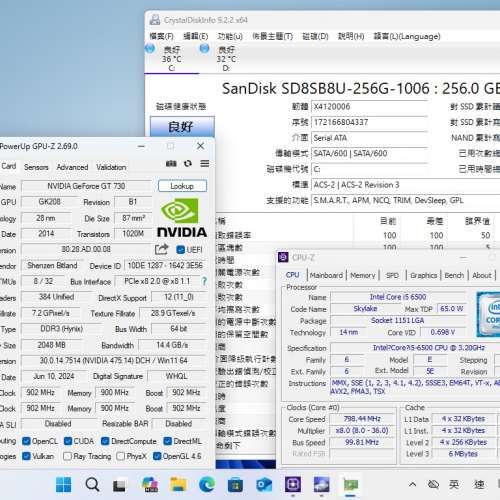The width and height of the screenshot is (500, 500).
Task: Toggle the DirectCompute checkbox
Action: [x=105, y=441]
